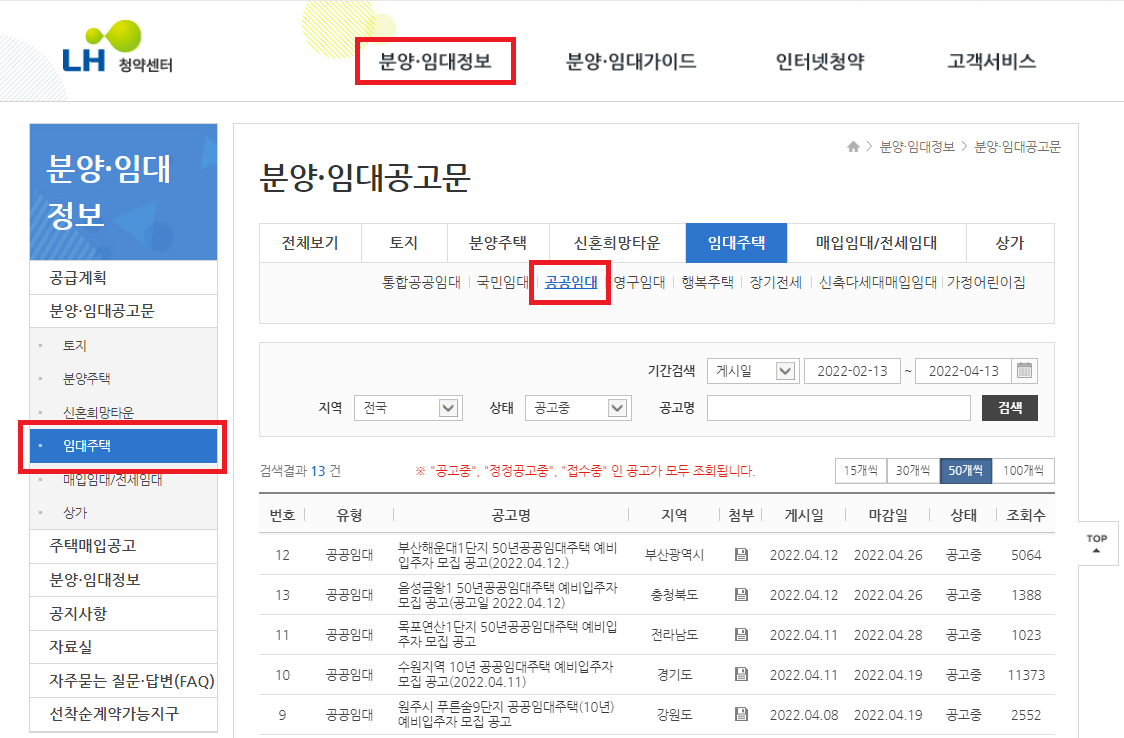Select the 임대주택 tab
Screen dimensions: 1124x738
click(x=736, y=243)
